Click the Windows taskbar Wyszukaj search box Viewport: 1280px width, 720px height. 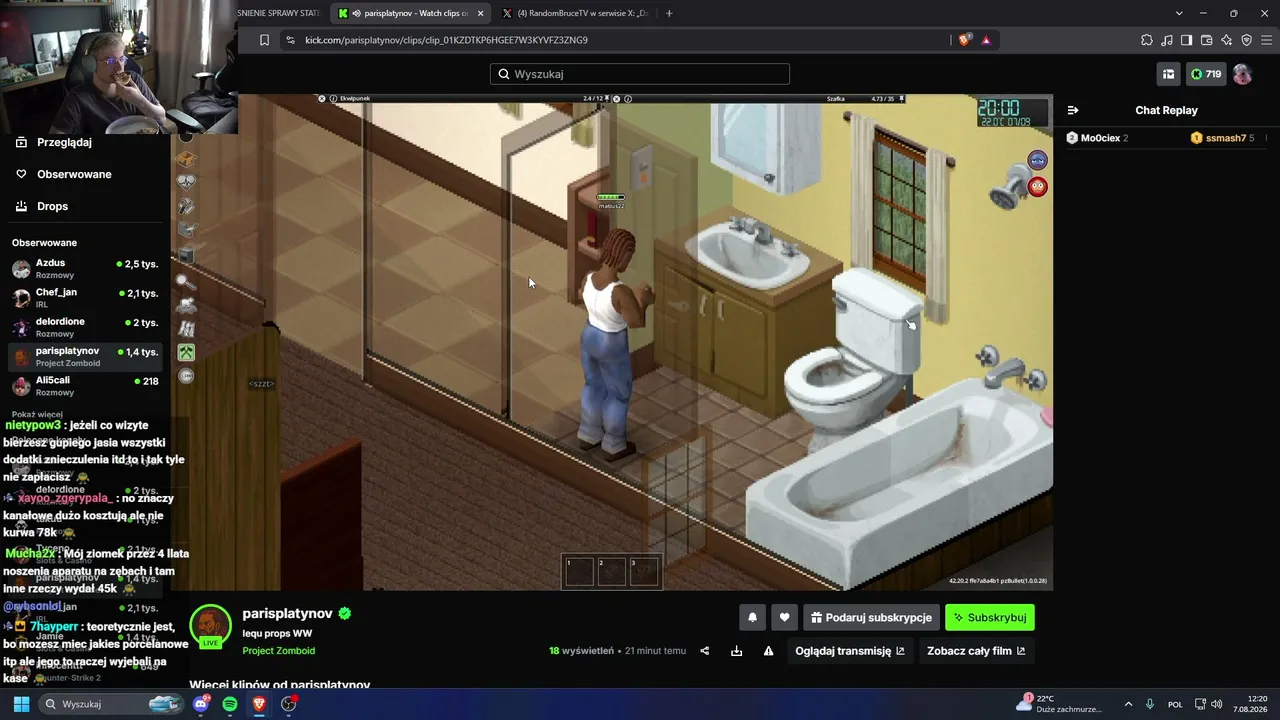(x=111, y=704)
